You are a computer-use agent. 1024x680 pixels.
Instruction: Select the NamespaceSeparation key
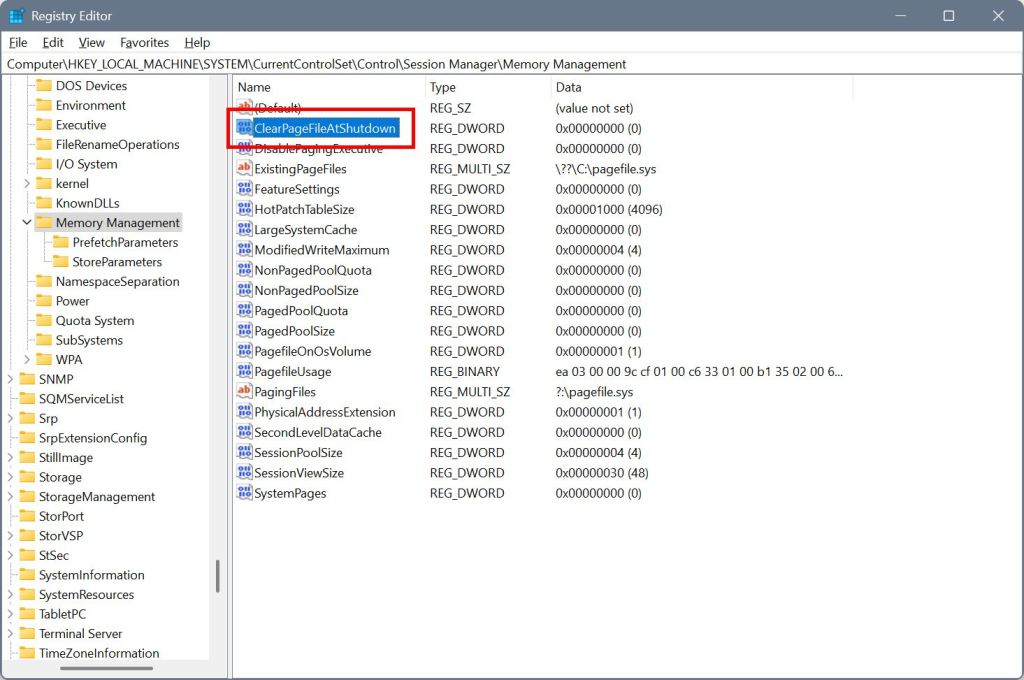(x=118, y=282)
